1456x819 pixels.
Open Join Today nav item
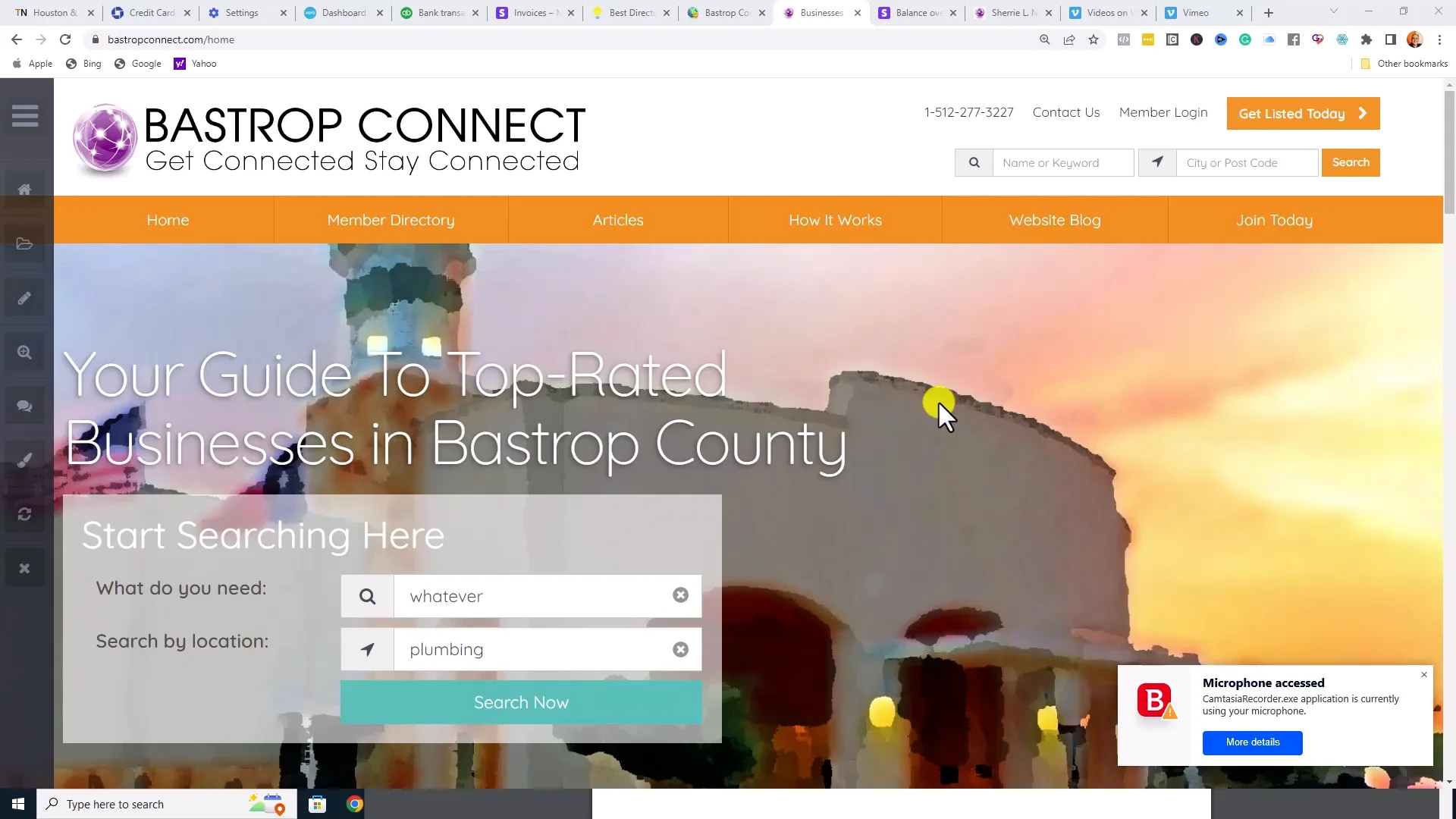click(x=1274, y=220)
